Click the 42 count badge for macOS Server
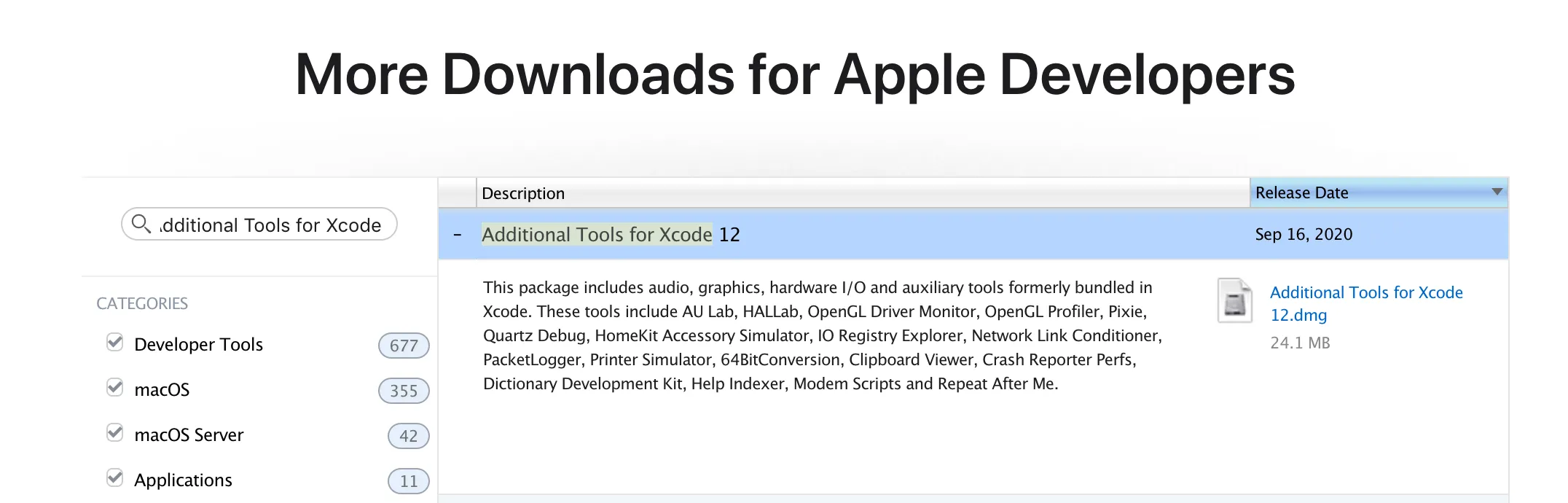The image size is (1568, 503). (409, 436)
